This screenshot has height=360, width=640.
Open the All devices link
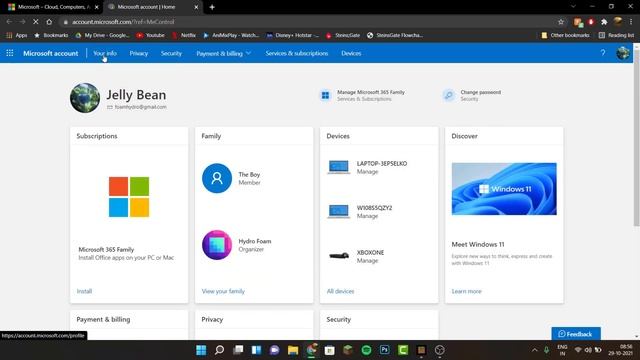tap(340, 291)
